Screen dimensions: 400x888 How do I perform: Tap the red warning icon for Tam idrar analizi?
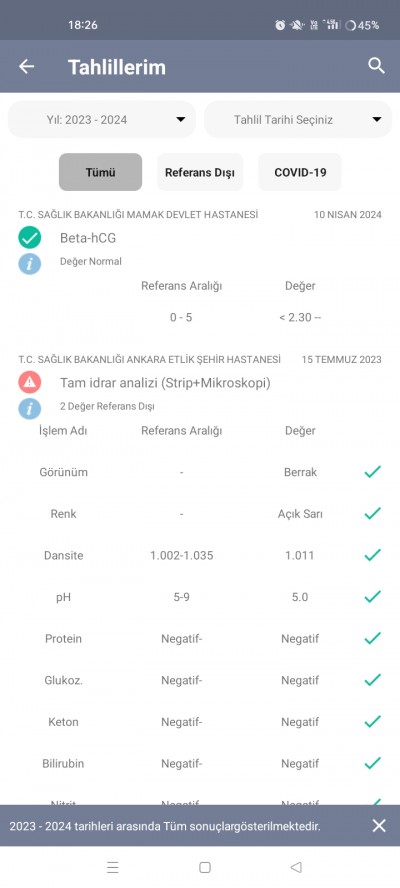pyautogui.click(x=29, y=383)
